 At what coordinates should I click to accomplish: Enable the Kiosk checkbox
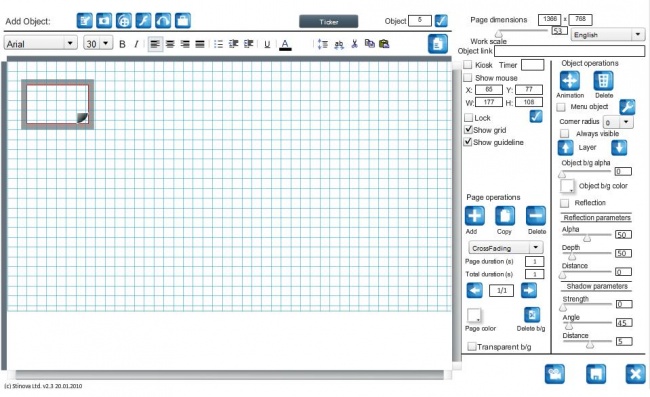(x=468, y=65)
